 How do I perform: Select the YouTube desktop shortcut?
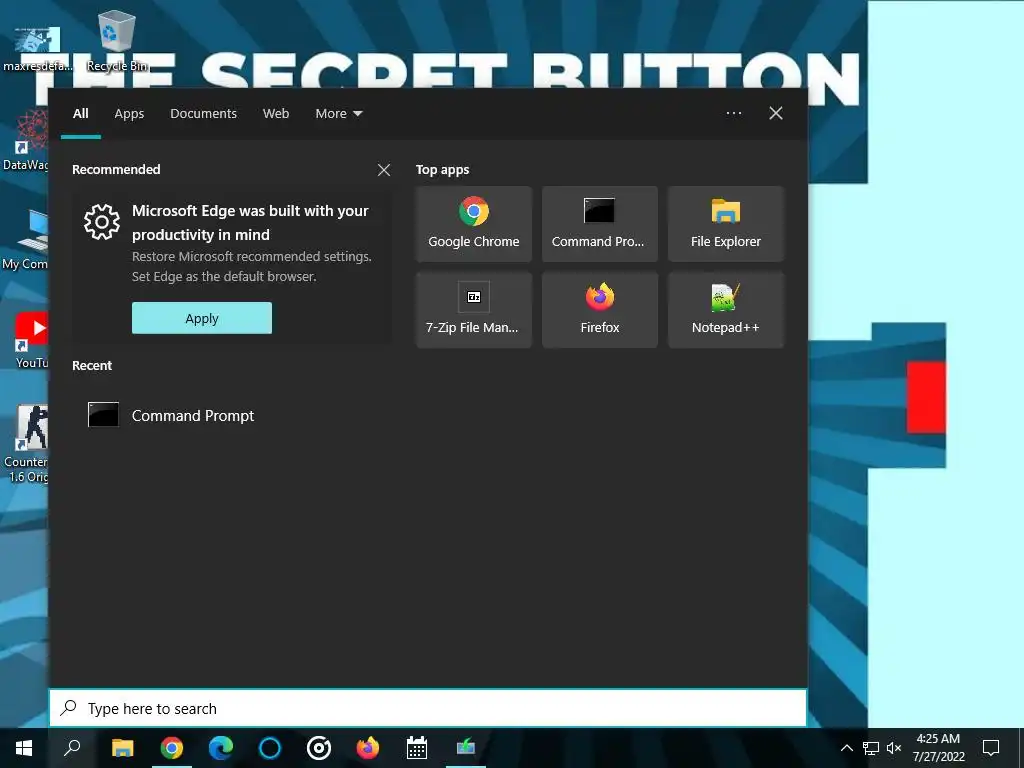[x=30, y=341]
